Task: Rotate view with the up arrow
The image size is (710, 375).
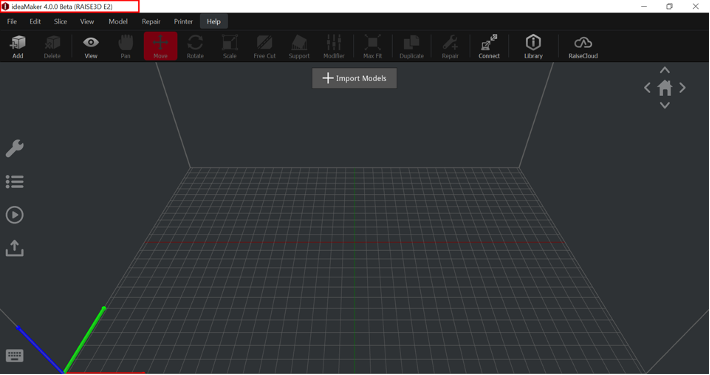Action: click(x=665, y=70)
